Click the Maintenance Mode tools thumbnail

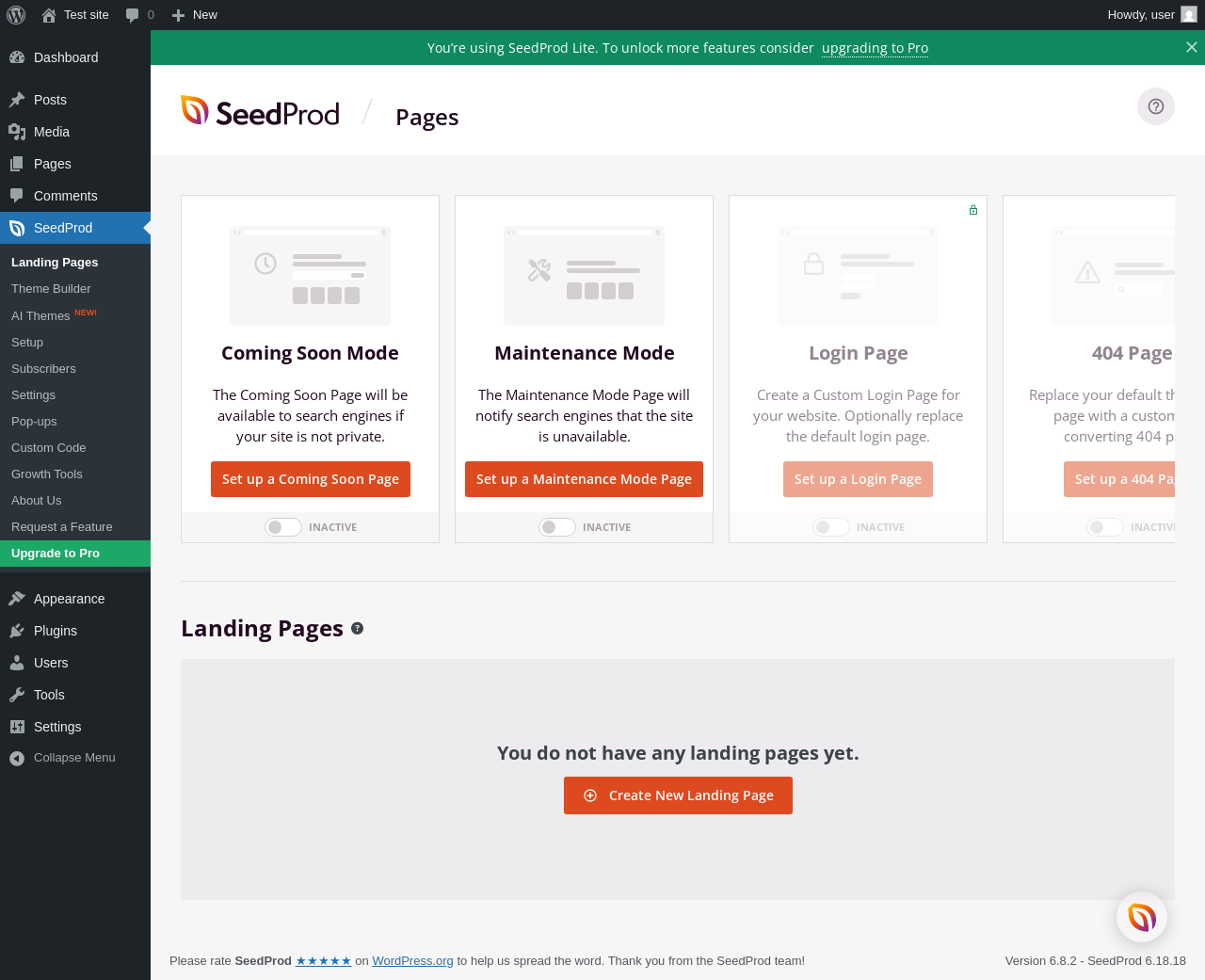(584, 276)
